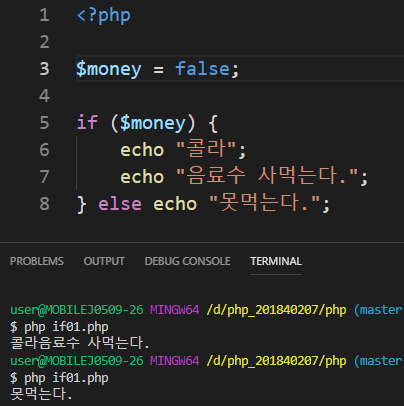
Task: Click line number 3 in the gutter
Action: pos(44,69)
